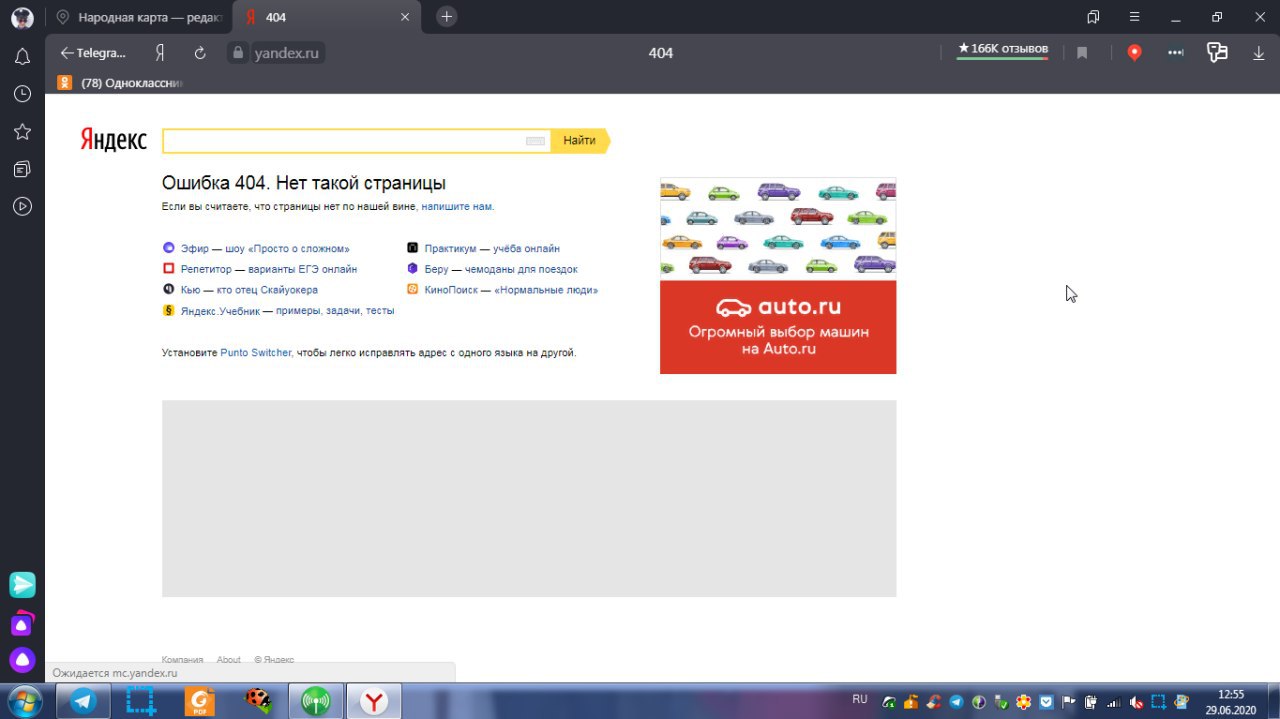Switch to Народная карта tab

pos(139,17)
